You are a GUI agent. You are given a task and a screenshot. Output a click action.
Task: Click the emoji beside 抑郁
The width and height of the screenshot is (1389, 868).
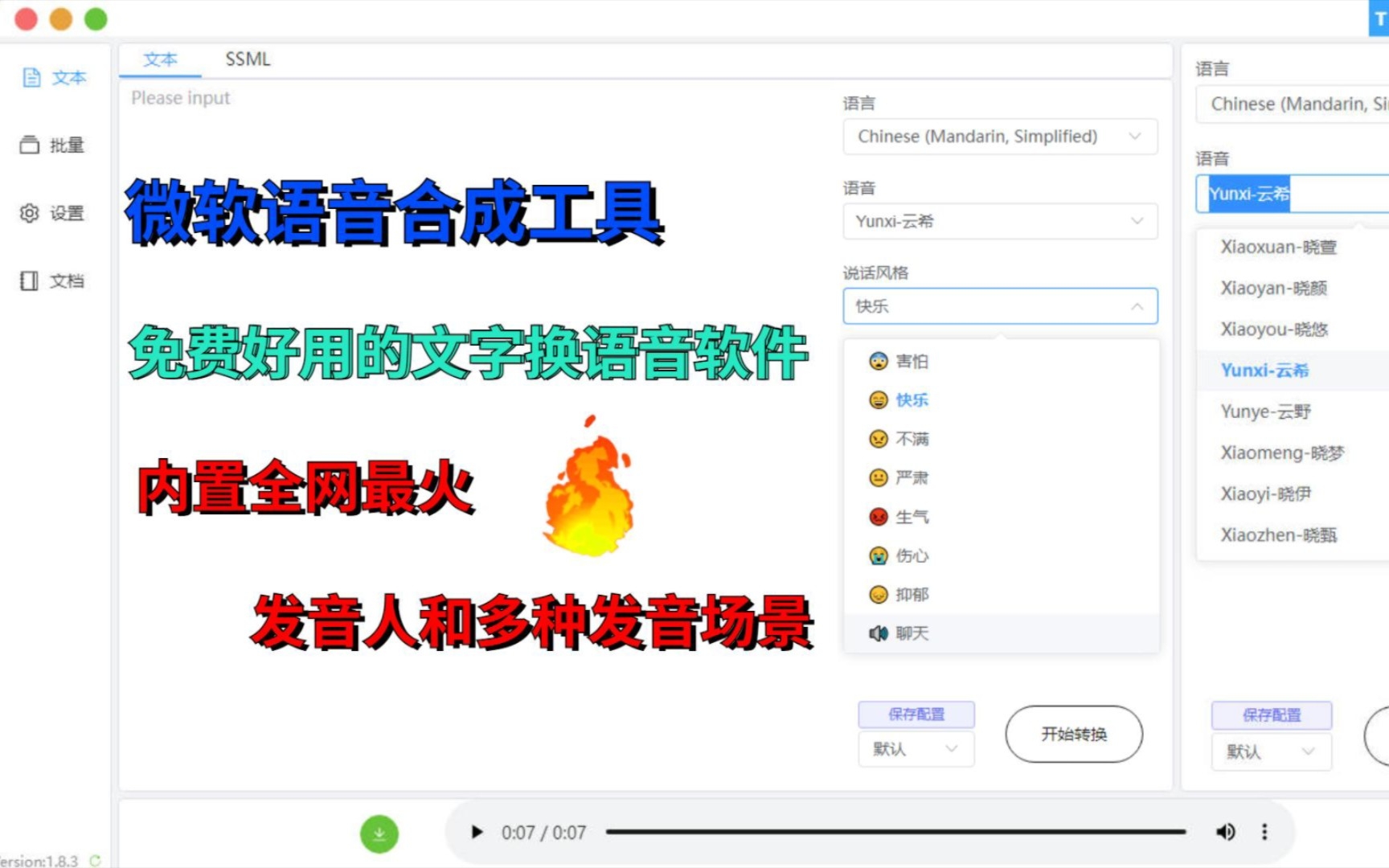click(879, 595)
